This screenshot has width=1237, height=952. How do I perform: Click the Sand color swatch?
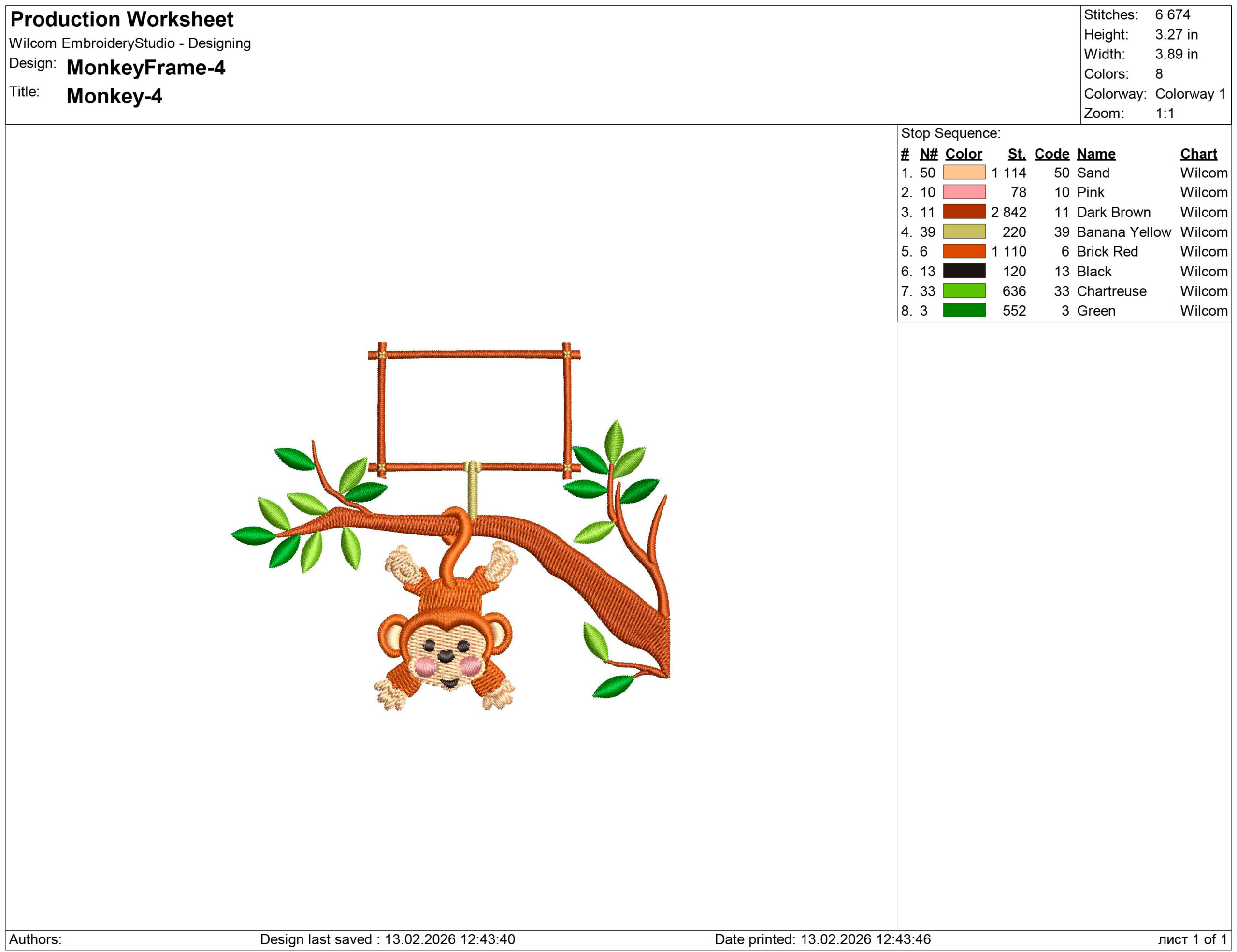(964, 172)
